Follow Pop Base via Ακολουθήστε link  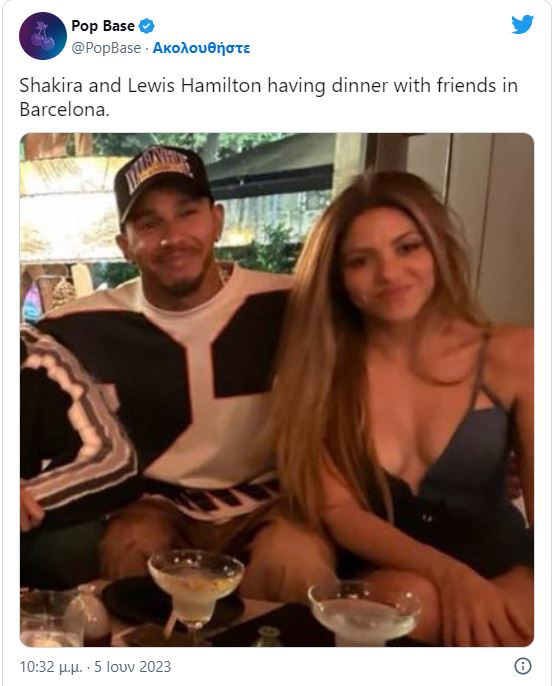(x=201, y=48)
